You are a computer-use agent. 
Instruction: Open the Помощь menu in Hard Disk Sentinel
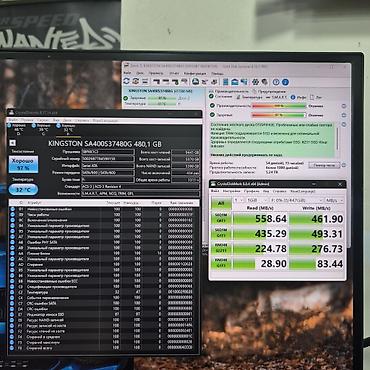coord(217,73)
